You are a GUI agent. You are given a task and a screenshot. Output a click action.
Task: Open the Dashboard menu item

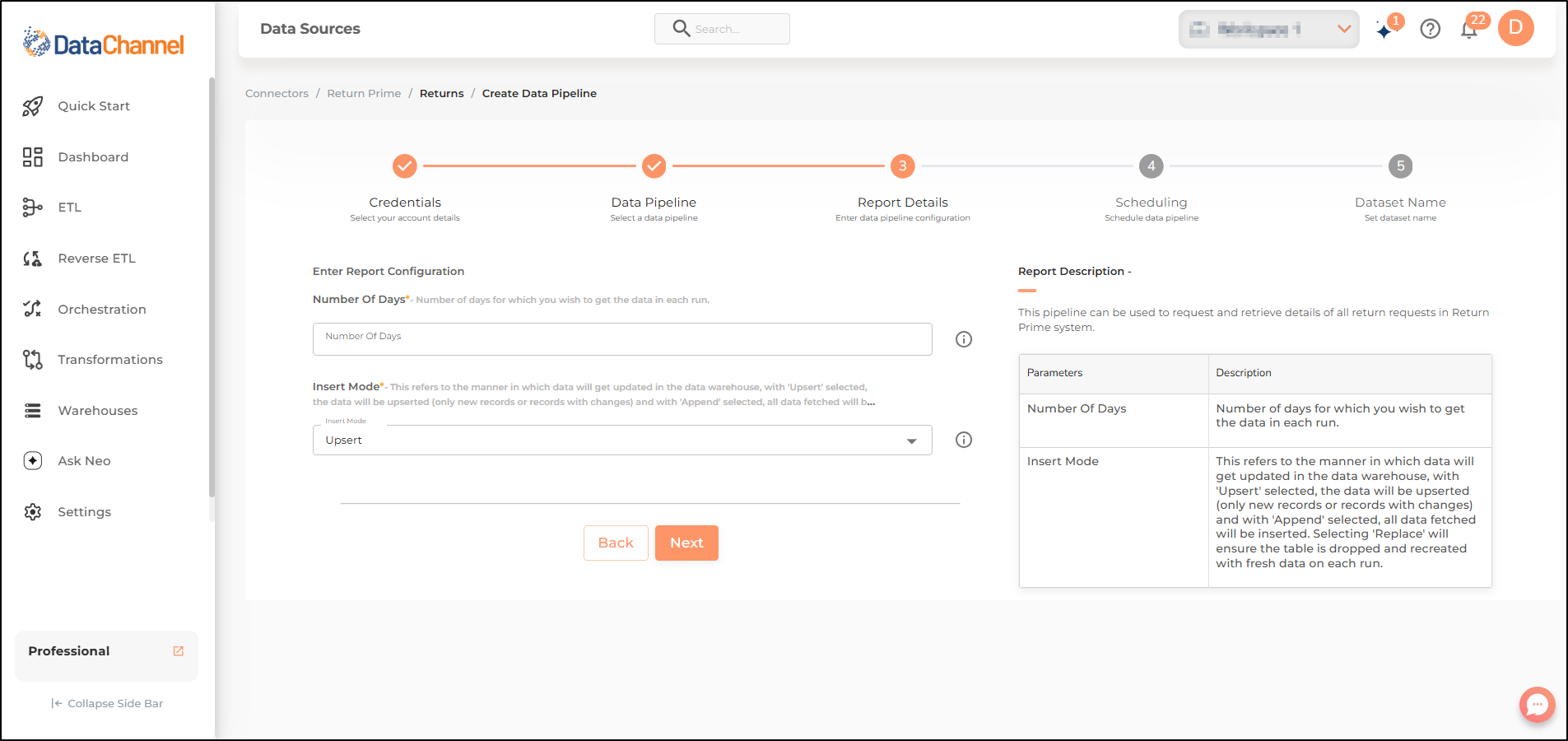pyautogui.click(x=93, y=157)
